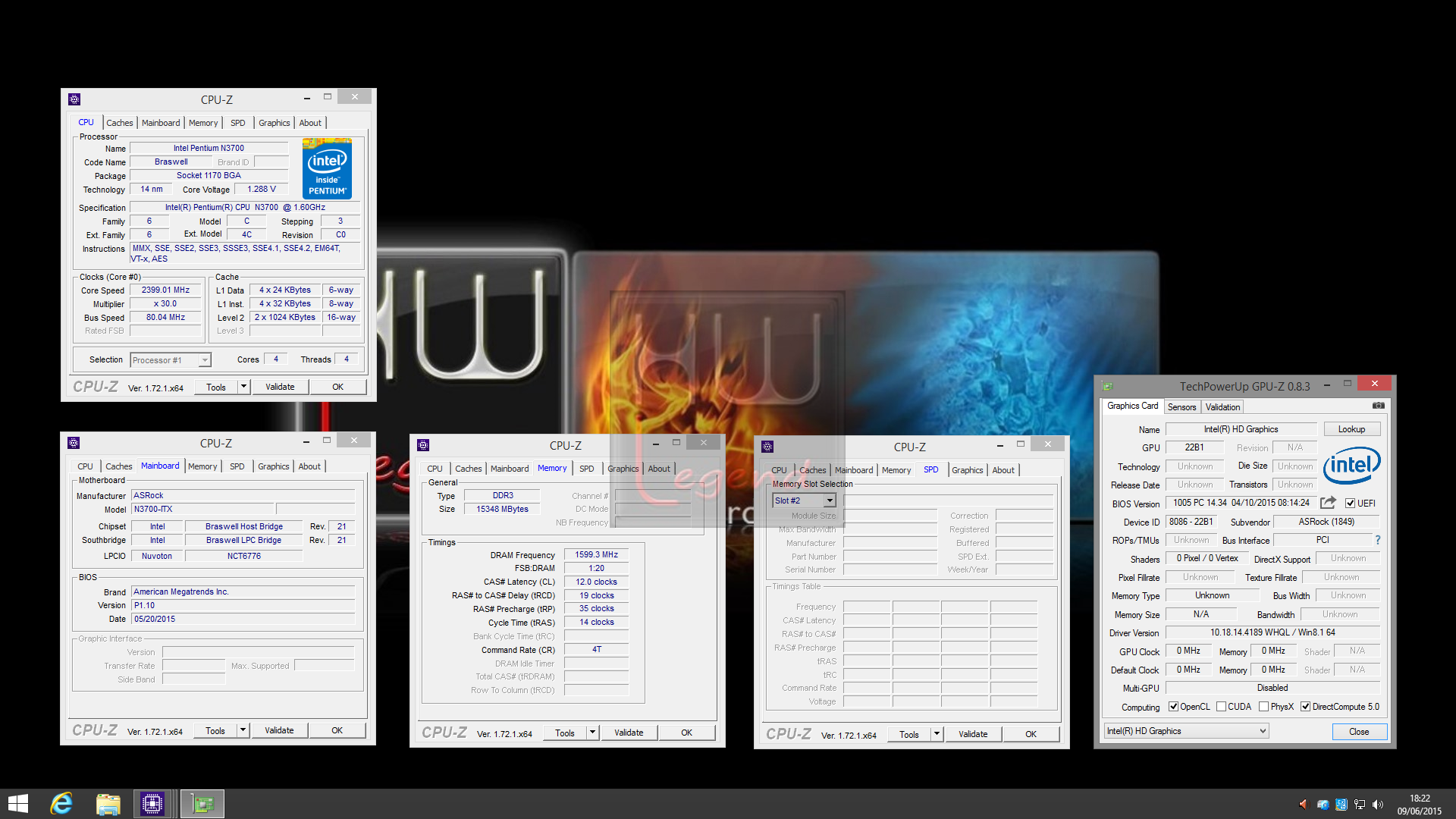Viewport: 1456px width, 819px height.
Task: Open Processor #1 selection dropdown
Action: tap(171, 360)
